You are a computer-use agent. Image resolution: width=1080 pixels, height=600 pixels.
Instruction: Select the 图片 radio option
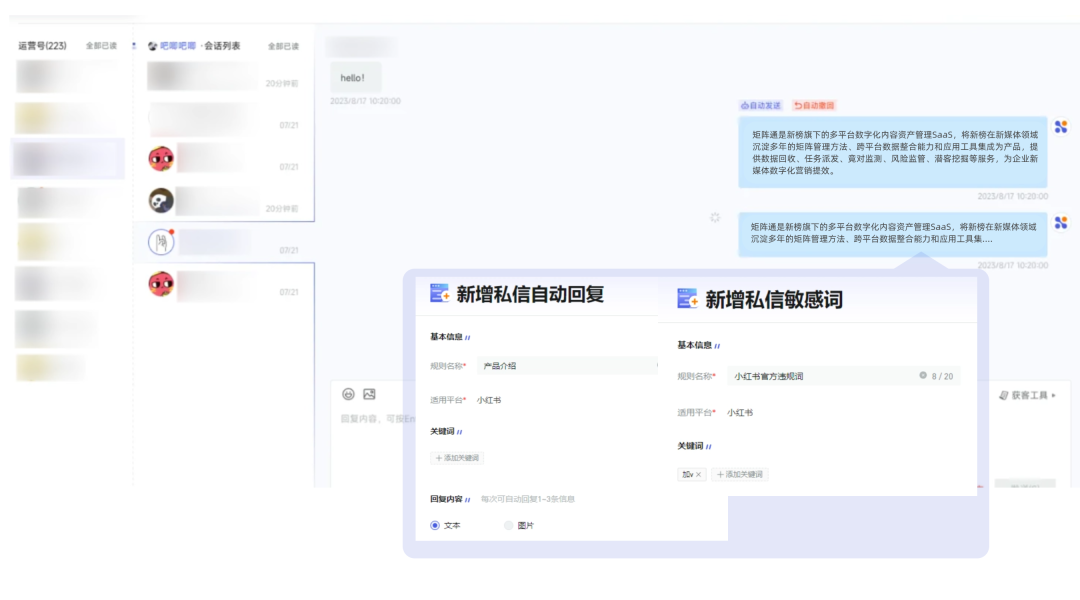(x=508, y=525)
